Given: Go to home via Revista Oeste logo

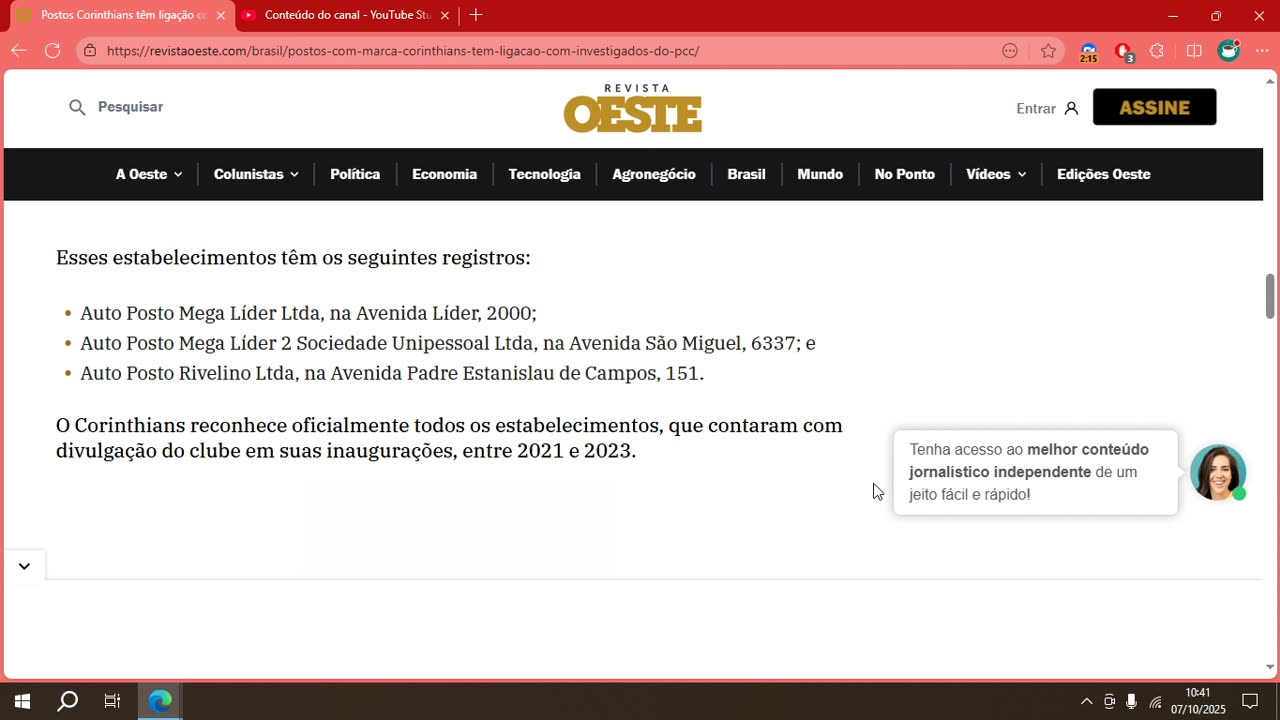Looking at the screenshot, I should [x=633, y=108].
